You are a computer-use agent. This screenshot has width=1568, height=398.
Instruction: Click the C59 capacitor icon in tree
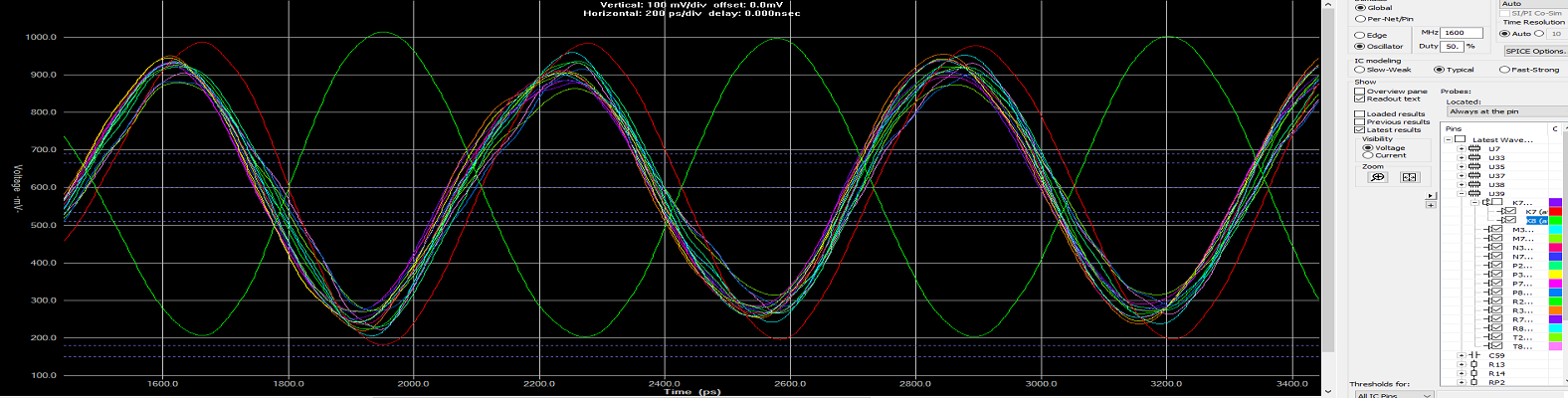click(1474, 355)
